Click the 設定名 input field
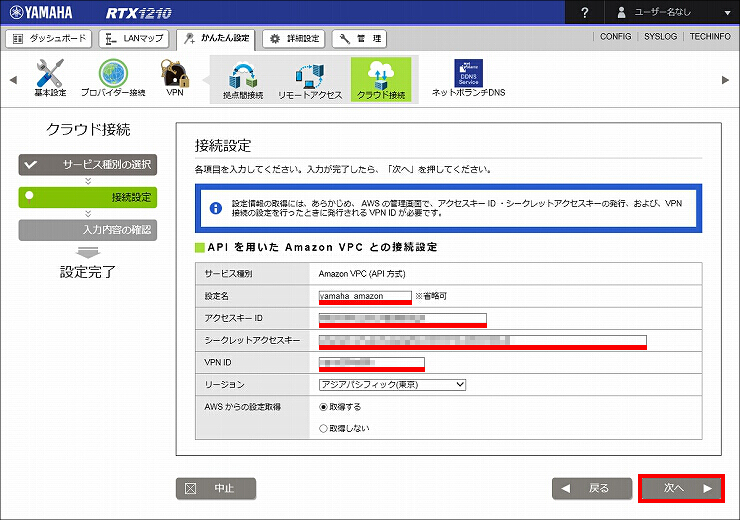 tap(365, 296)
